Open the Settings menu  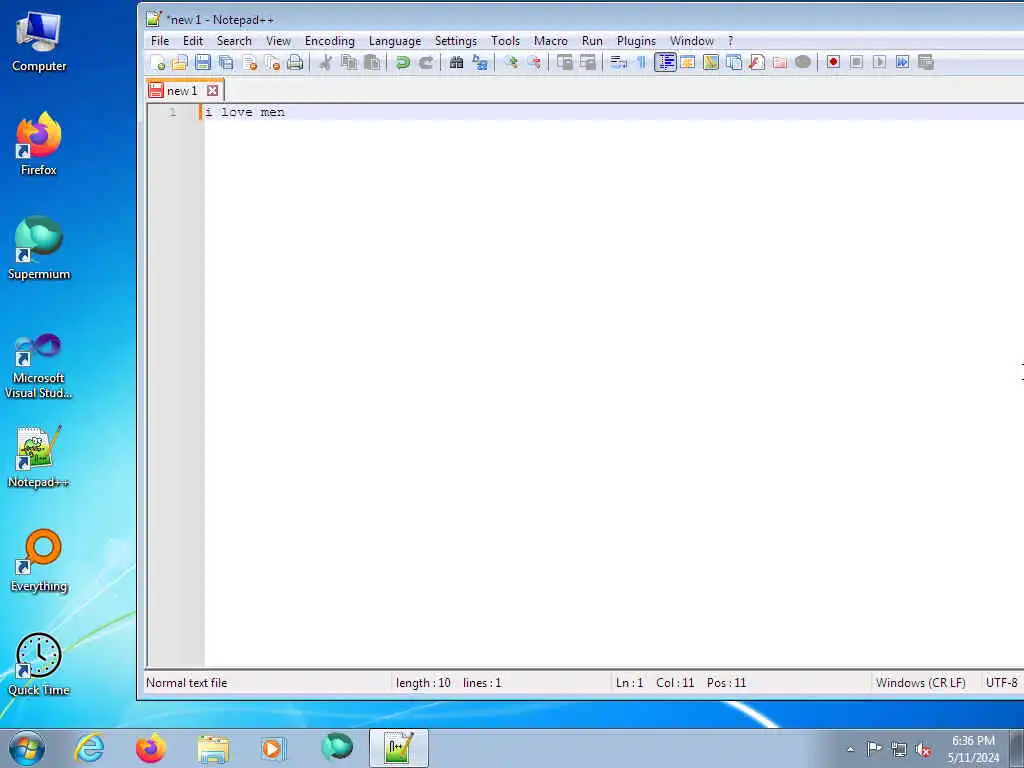456,41
